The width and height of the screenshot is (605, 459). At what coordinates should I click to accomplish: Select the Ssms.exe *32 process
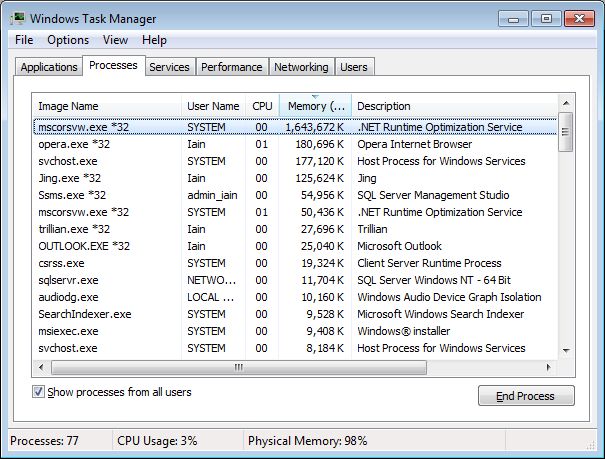click(296, 195)
